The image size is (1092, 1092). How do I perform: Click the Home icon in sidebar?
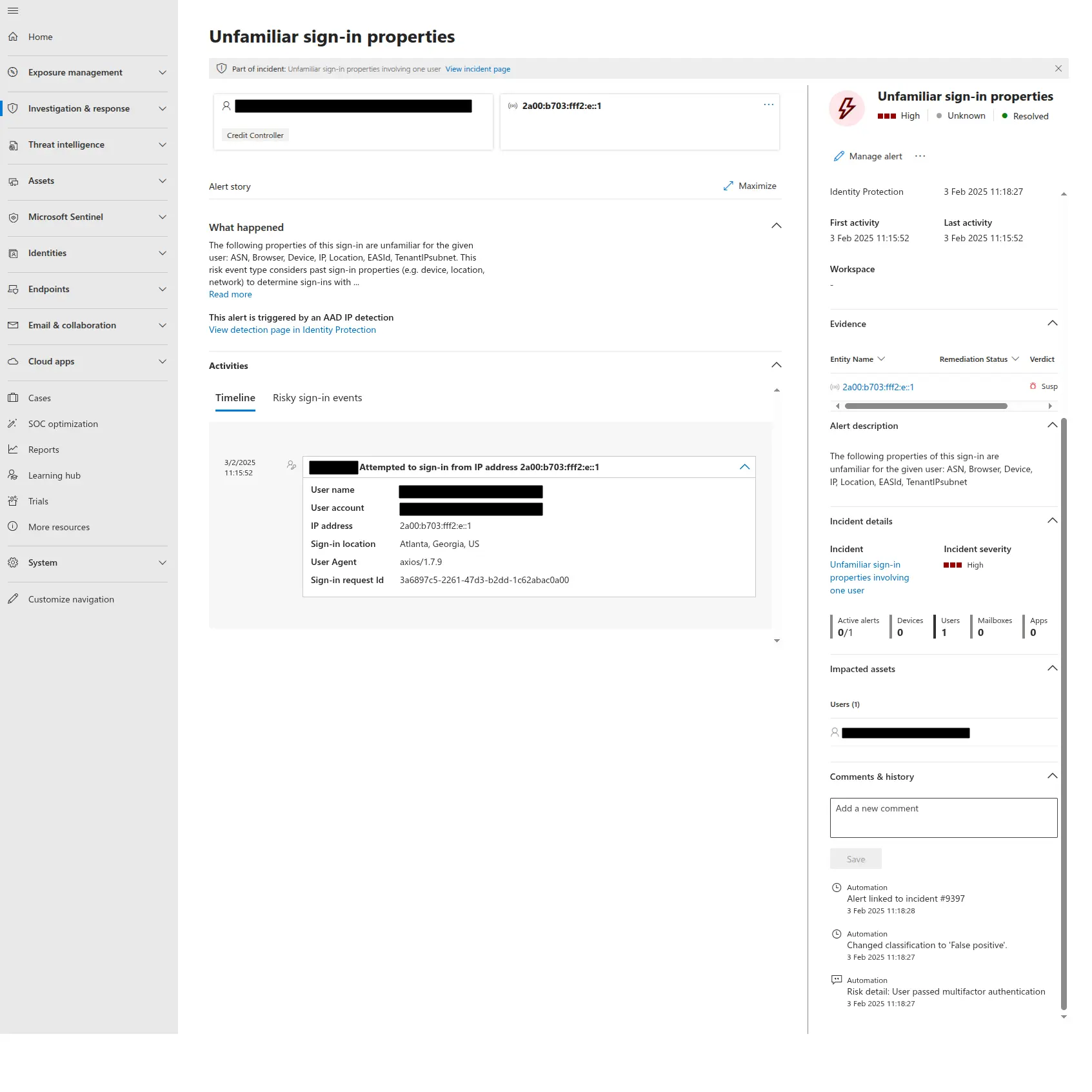tap(13, 37)
